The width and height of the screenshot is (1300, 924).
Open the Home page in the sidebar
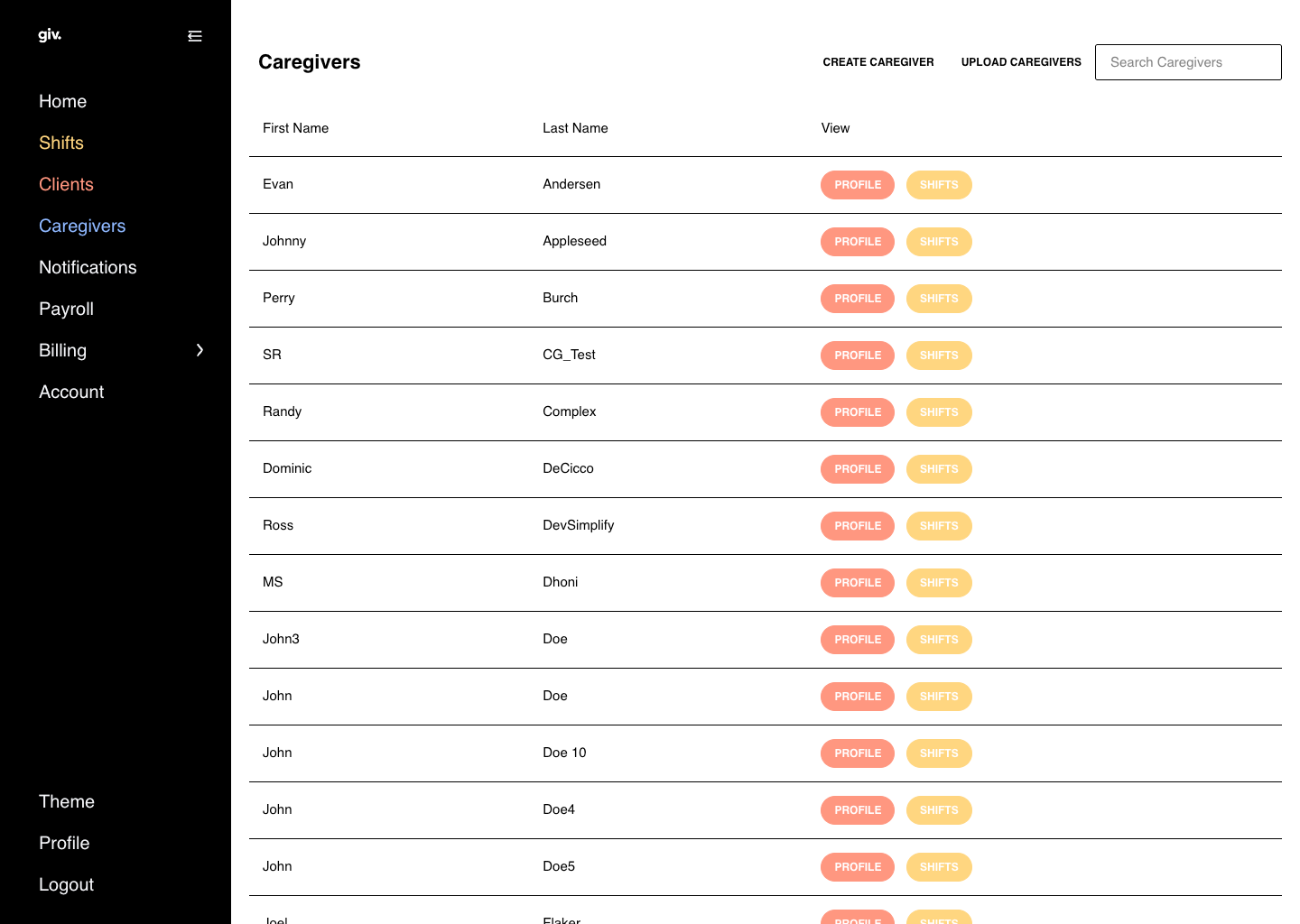[x=62, y=101]
